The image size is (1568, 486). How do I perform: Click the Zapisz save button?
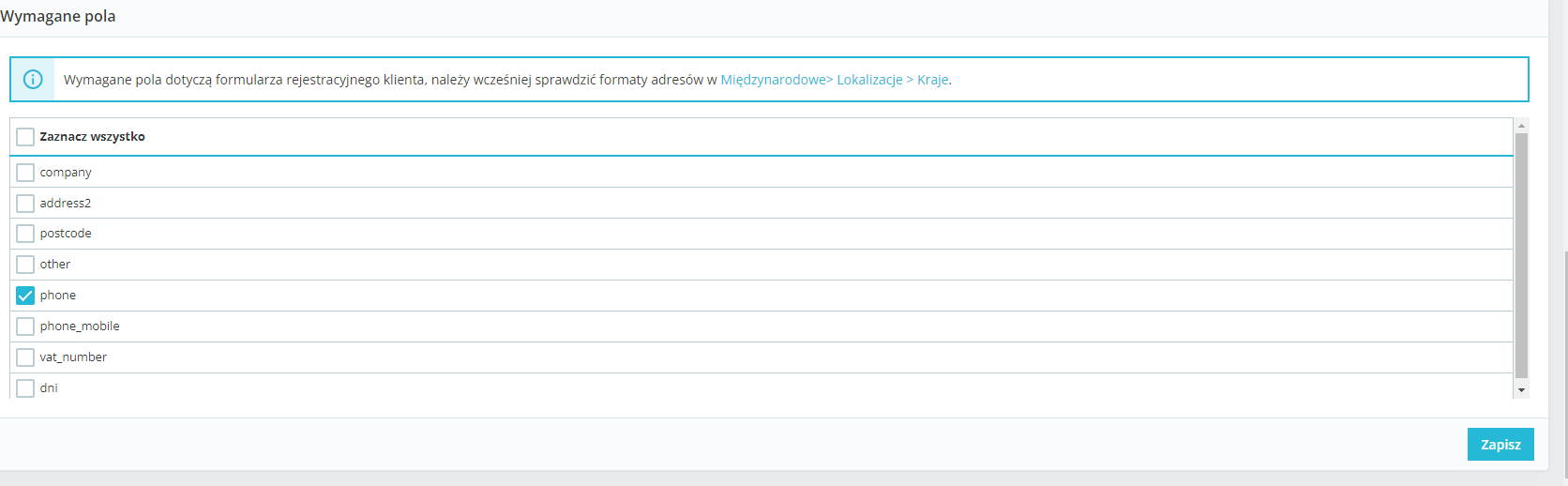click(x=1500, y=445)
